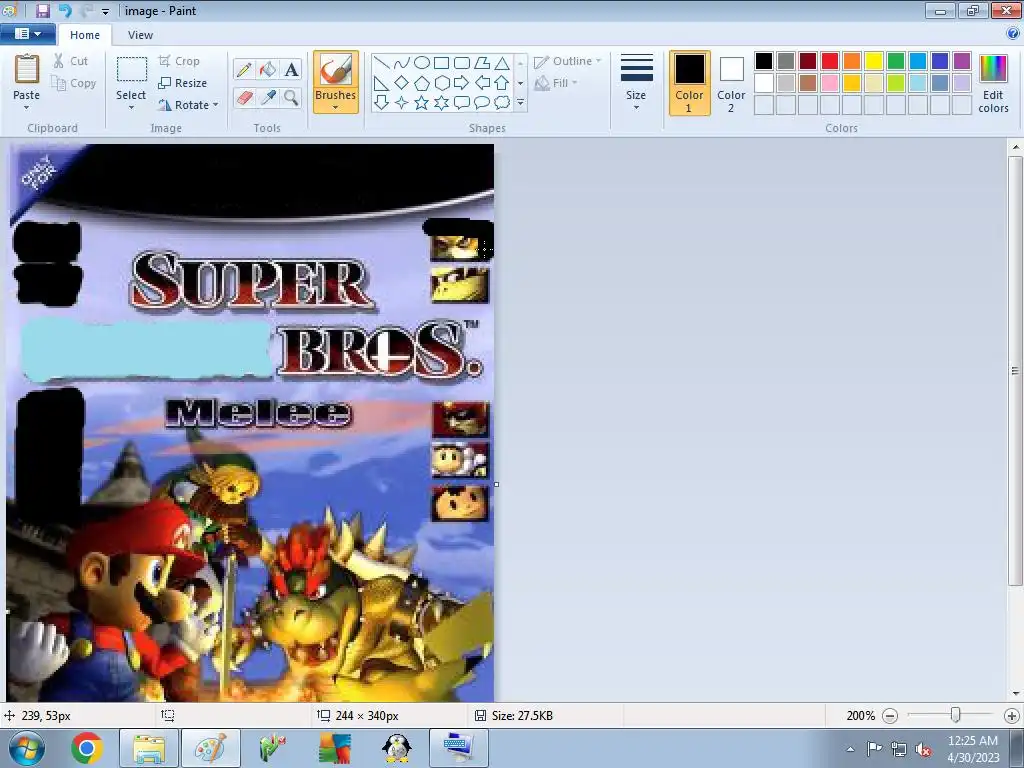Choose the Right triangle shape
Viewport: 1024px width, 768px height.
(381, 83)
